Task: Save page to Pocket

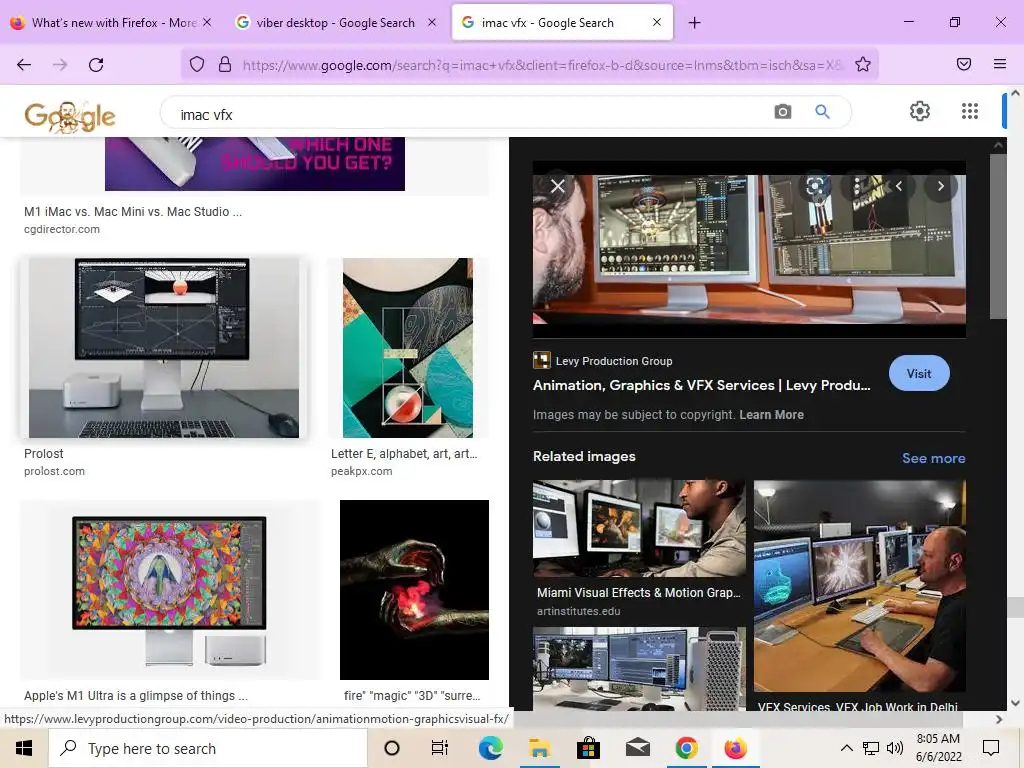Action: 964,64
